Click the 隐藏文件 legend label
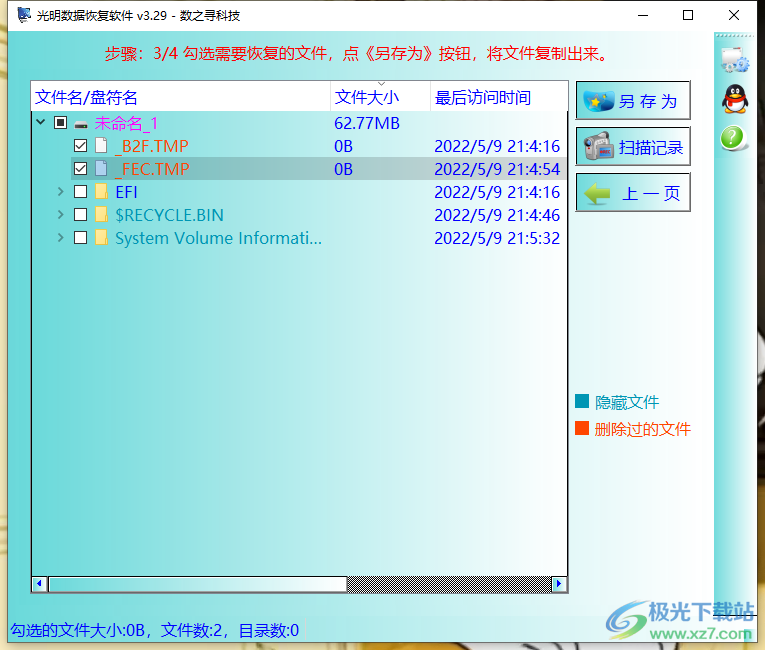The width and height of the screenshot is (765, 650). (627, 402)
